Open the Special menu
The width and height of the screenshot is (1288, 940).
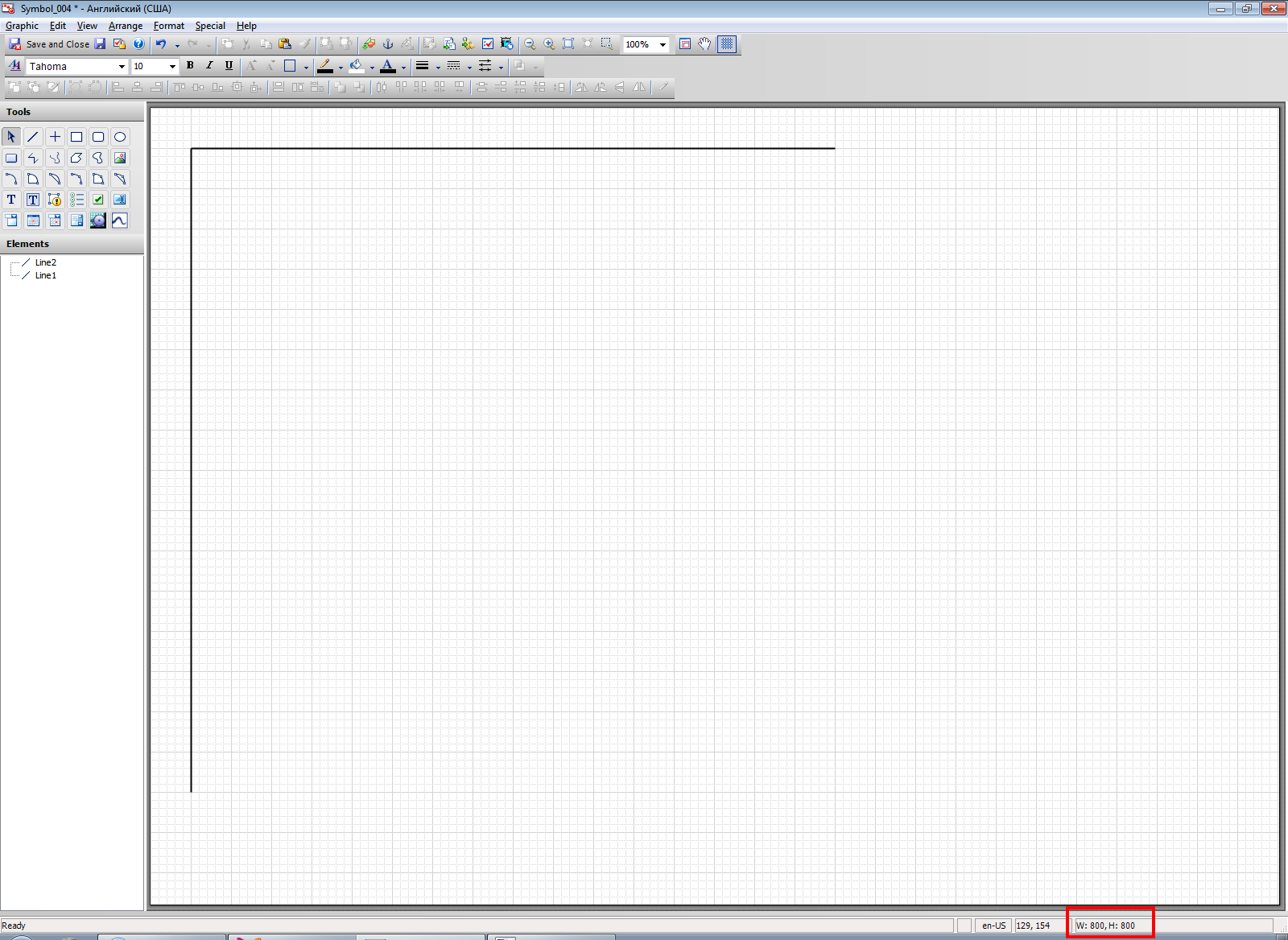point(210,26)
